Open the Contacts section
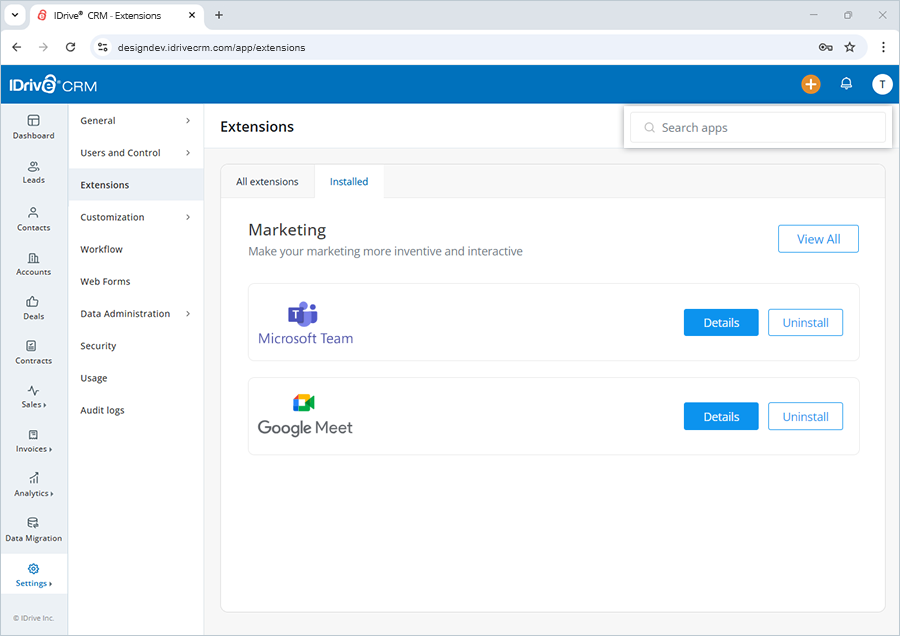 click(x=33, y=219)
